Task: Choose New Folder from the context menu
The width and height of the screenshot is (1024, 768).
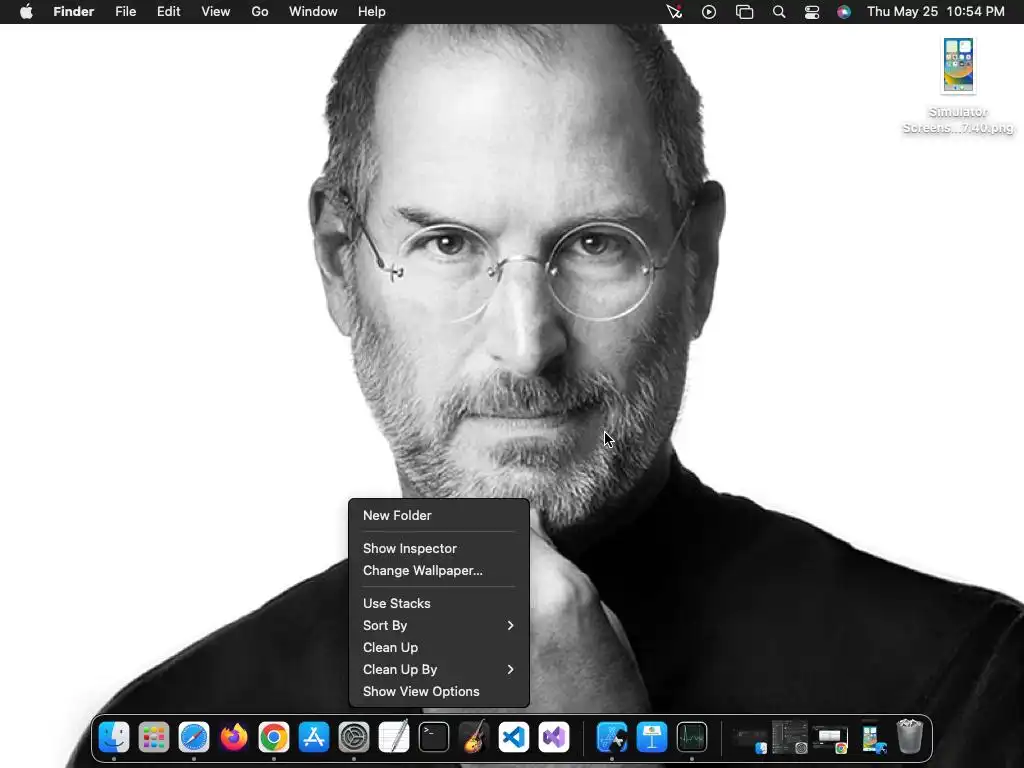Action: tap(439, 515)
